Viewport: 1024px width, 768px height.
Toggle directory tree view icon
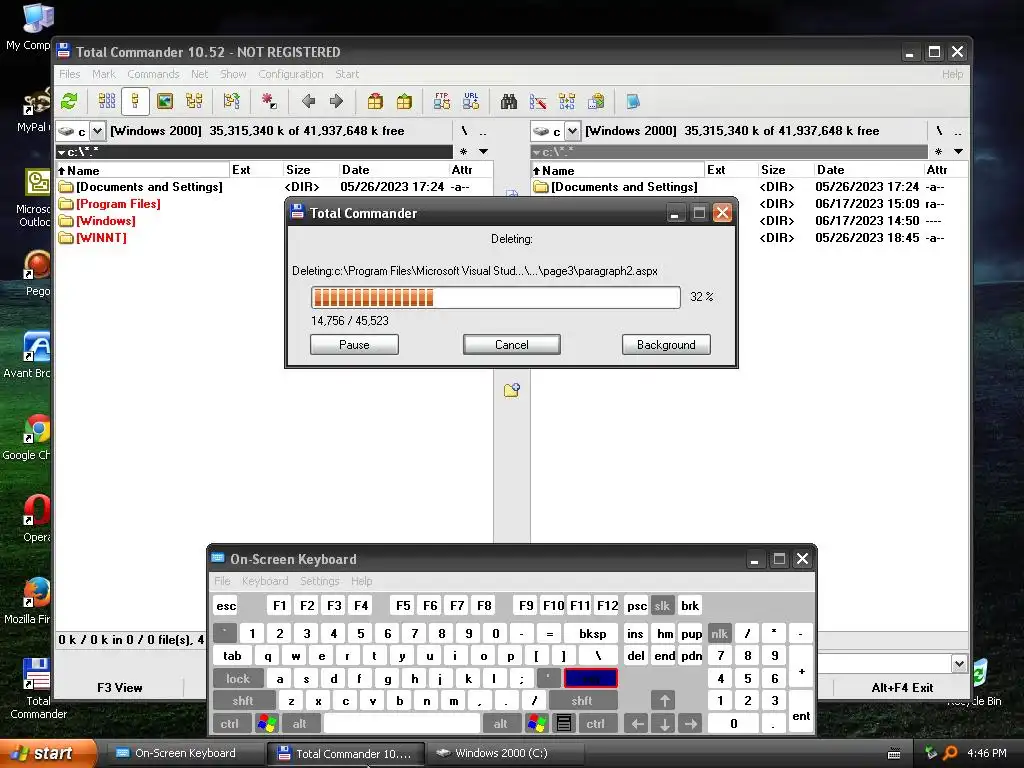(x=194, y=101)
